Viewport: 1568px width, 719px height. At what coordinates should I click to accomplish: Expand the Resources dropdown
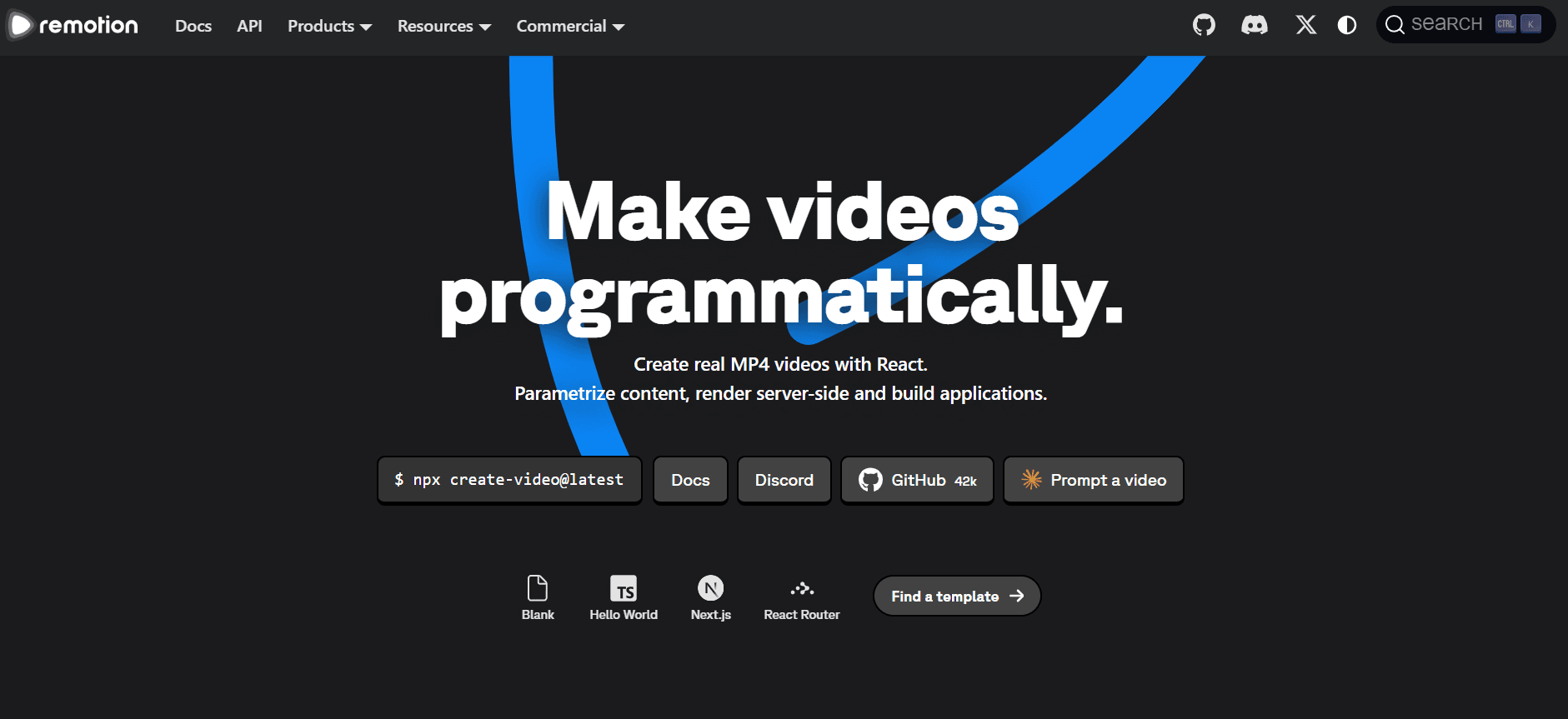444,26
